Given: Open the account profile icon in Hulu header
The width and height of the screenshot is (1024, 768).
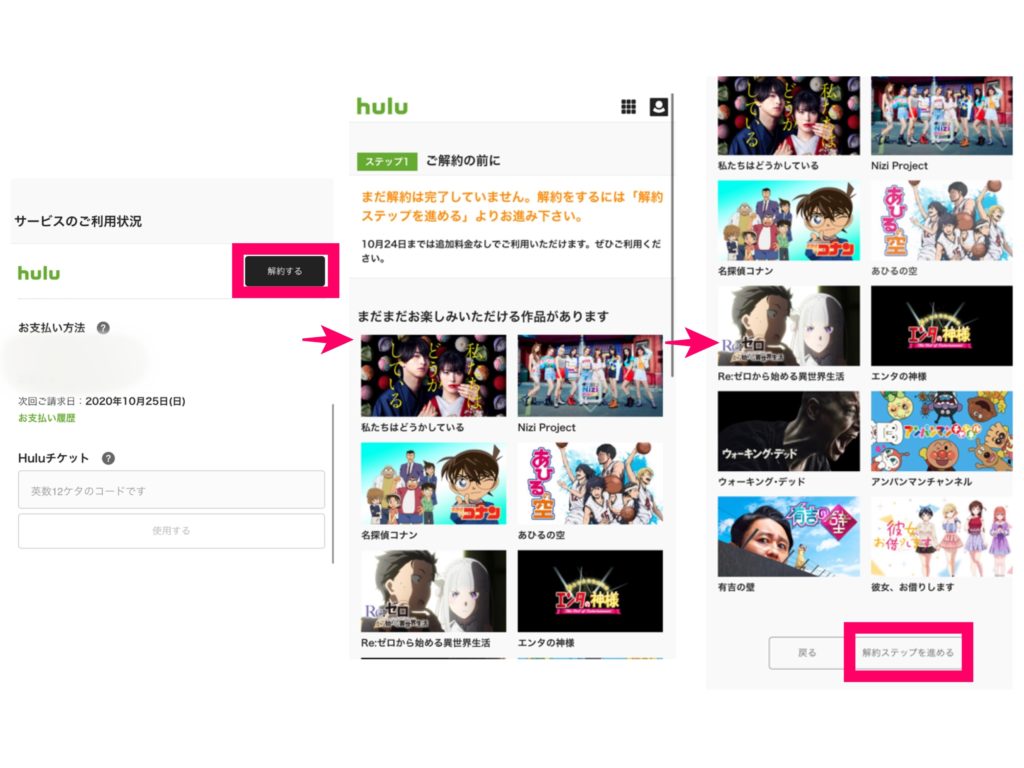Looking at the screenshot, I should [x=658, y=106].
